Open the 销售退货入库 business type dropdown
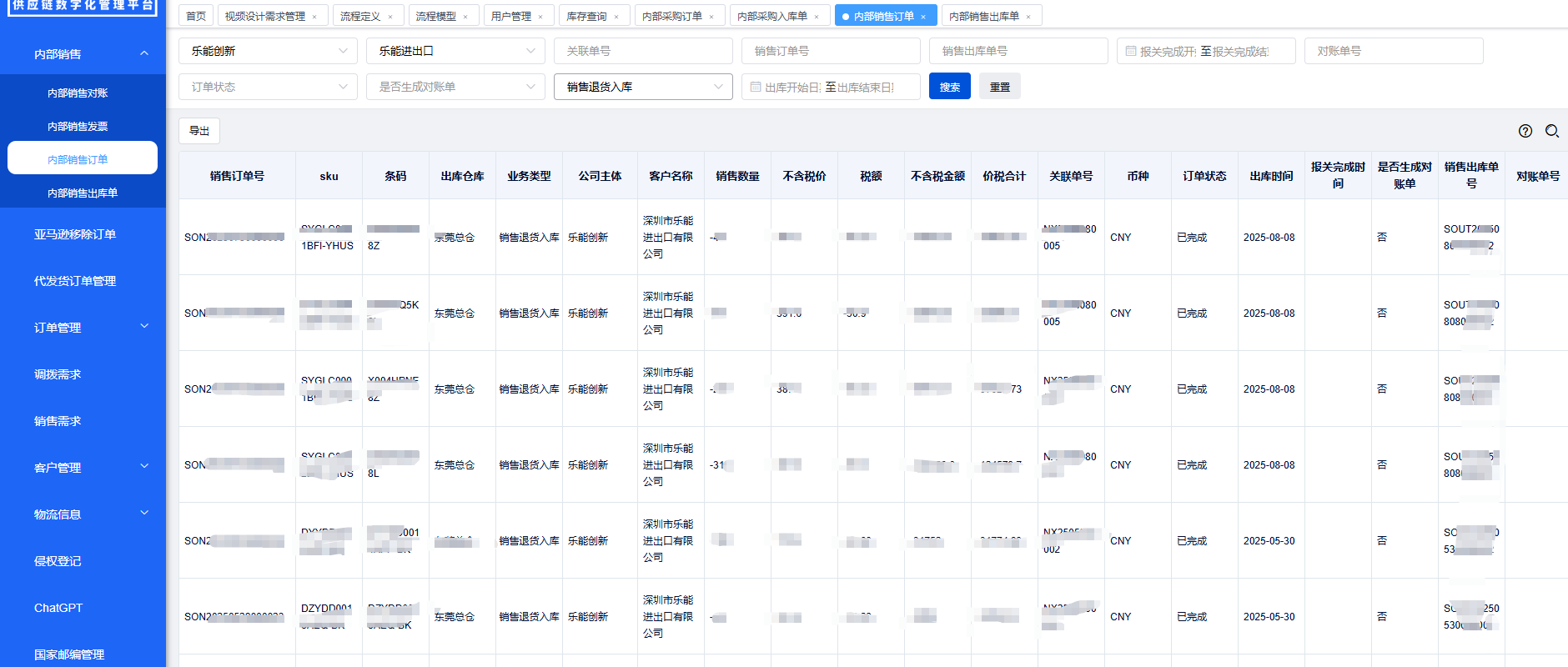Image resolution: width=1568 pixels, height=667 pixels. (643, 87)
